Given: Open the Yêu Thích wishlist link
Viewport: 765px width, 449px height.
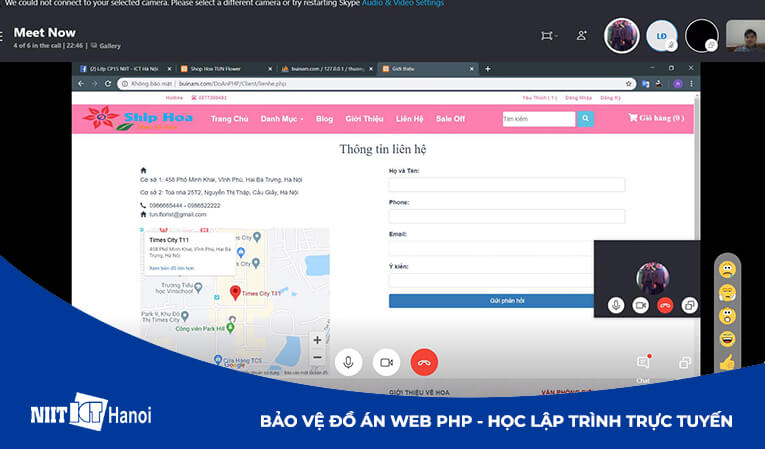Looking at the screenshot, I should click(x=540, y=98).
